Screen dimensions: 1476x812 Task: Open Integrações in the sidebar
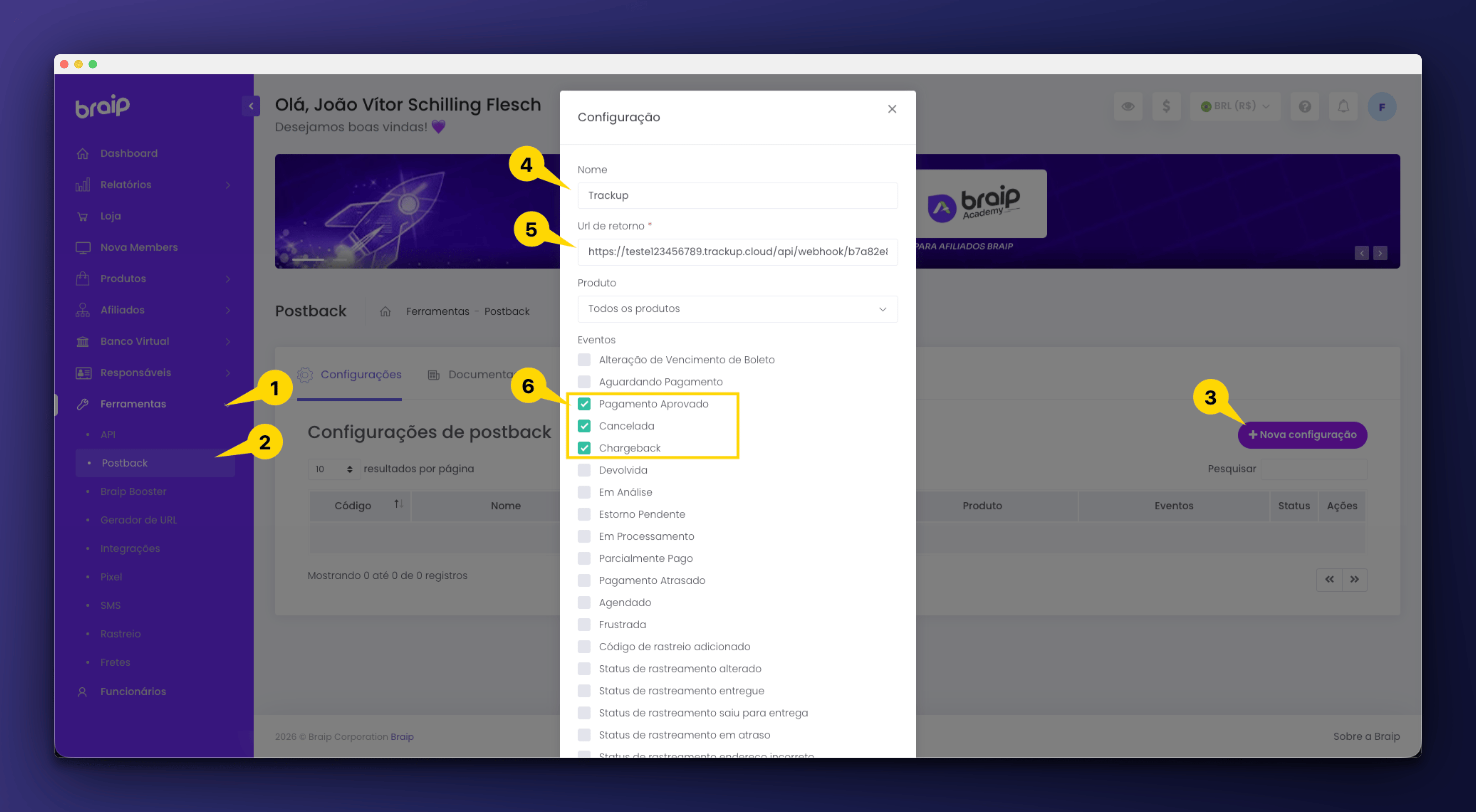[x=130, y=549]
